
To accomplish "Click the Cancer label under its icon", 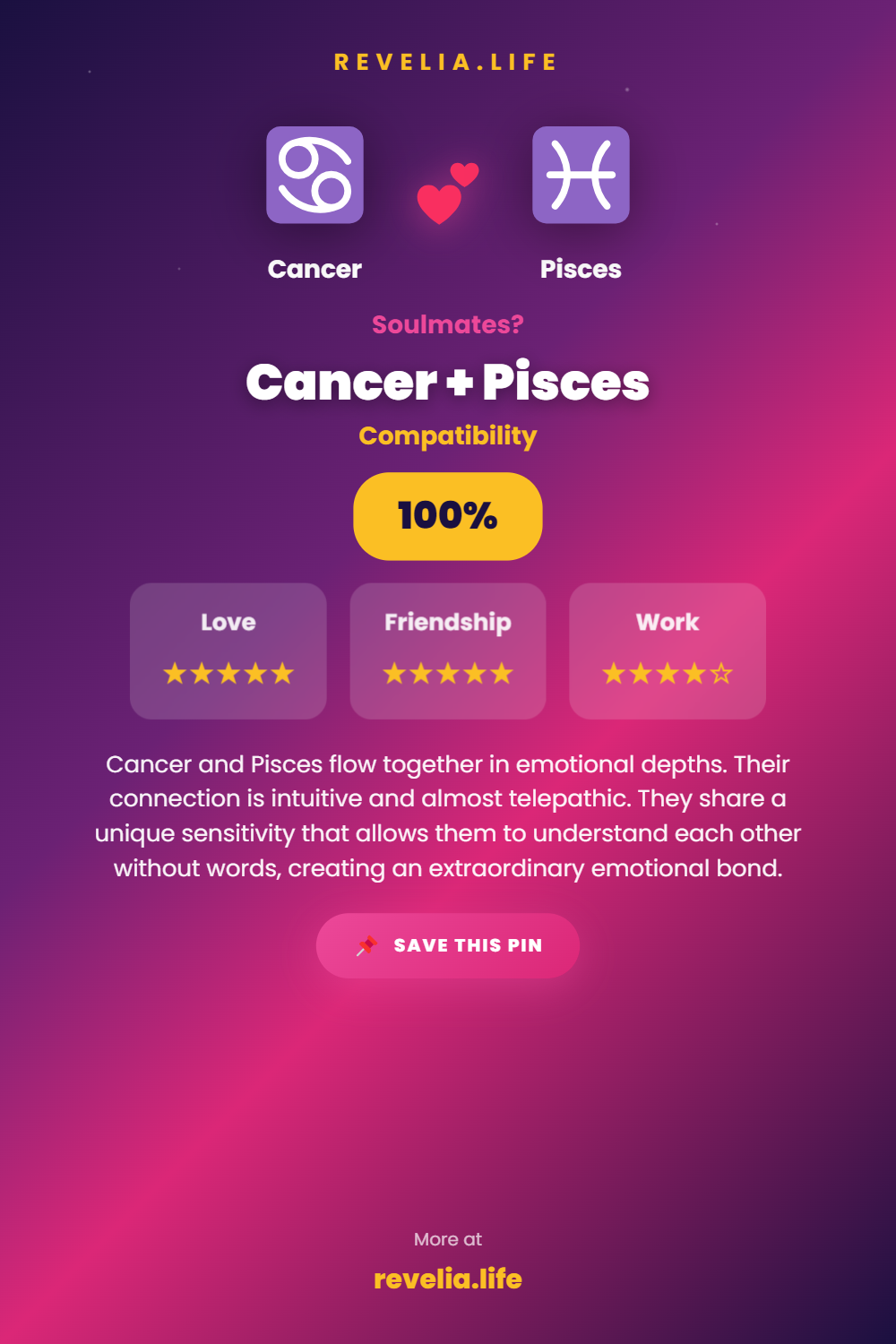I will click(x=314, y=269).
